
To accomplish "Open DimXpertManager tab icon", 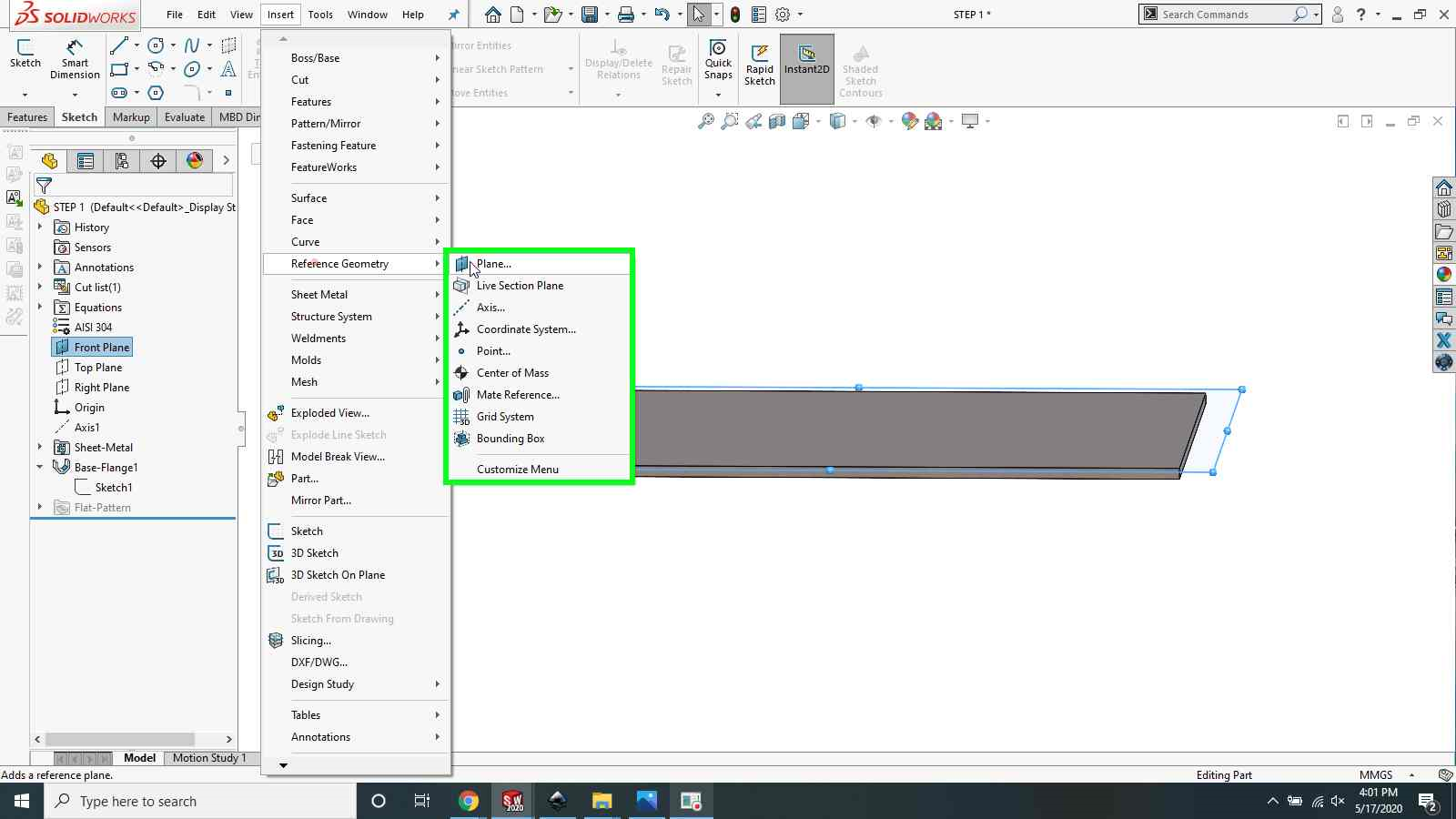I will coord(158,161).
